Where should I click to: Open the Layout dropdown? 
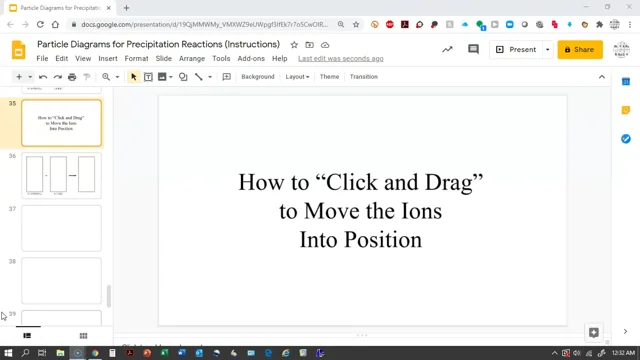(x=297, y=77)
